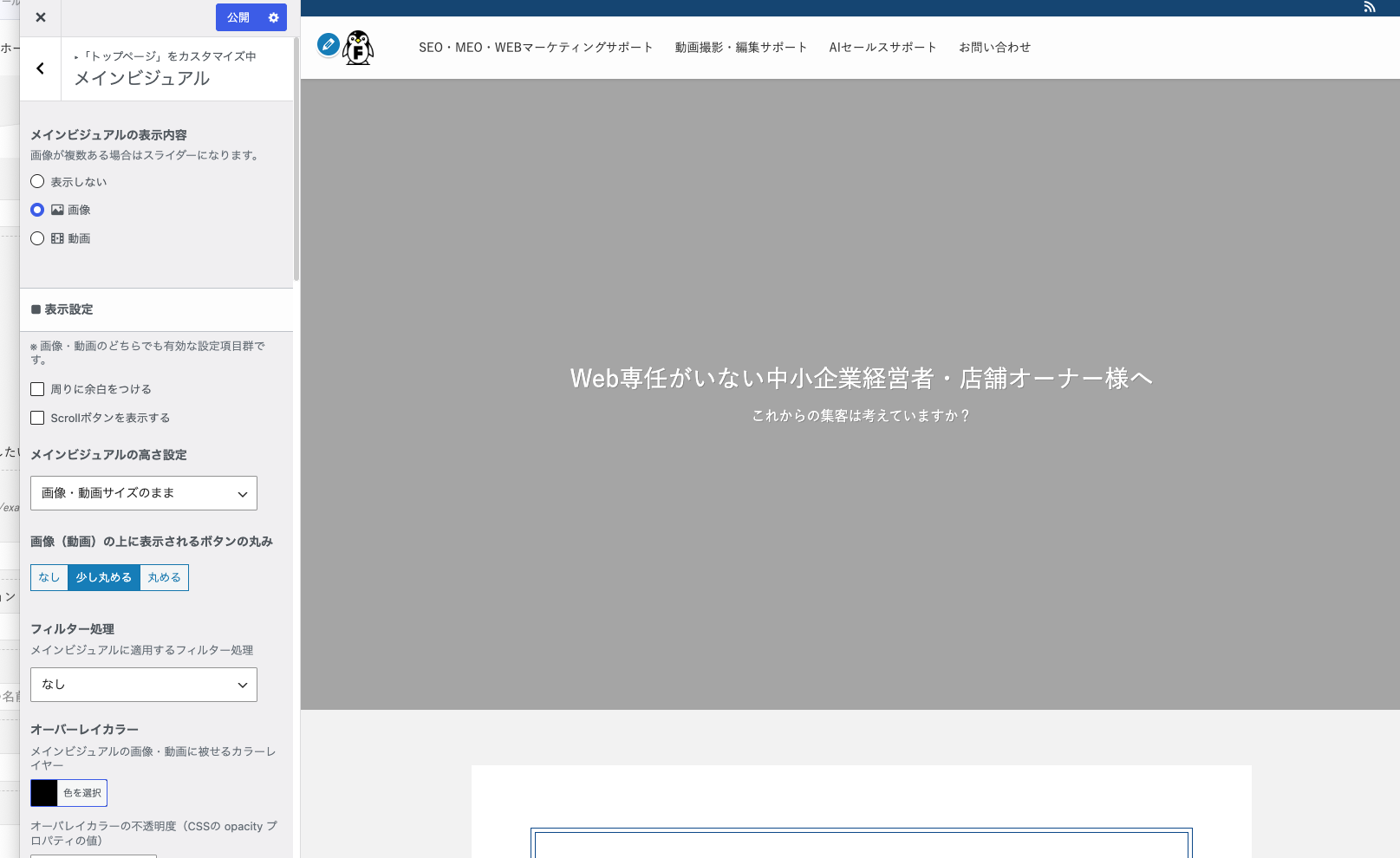The height and width of the screenshot is (858, 1400).
Task: Click the メインビジュアルの表示内容 heading
Action: [x=109, y=135]
